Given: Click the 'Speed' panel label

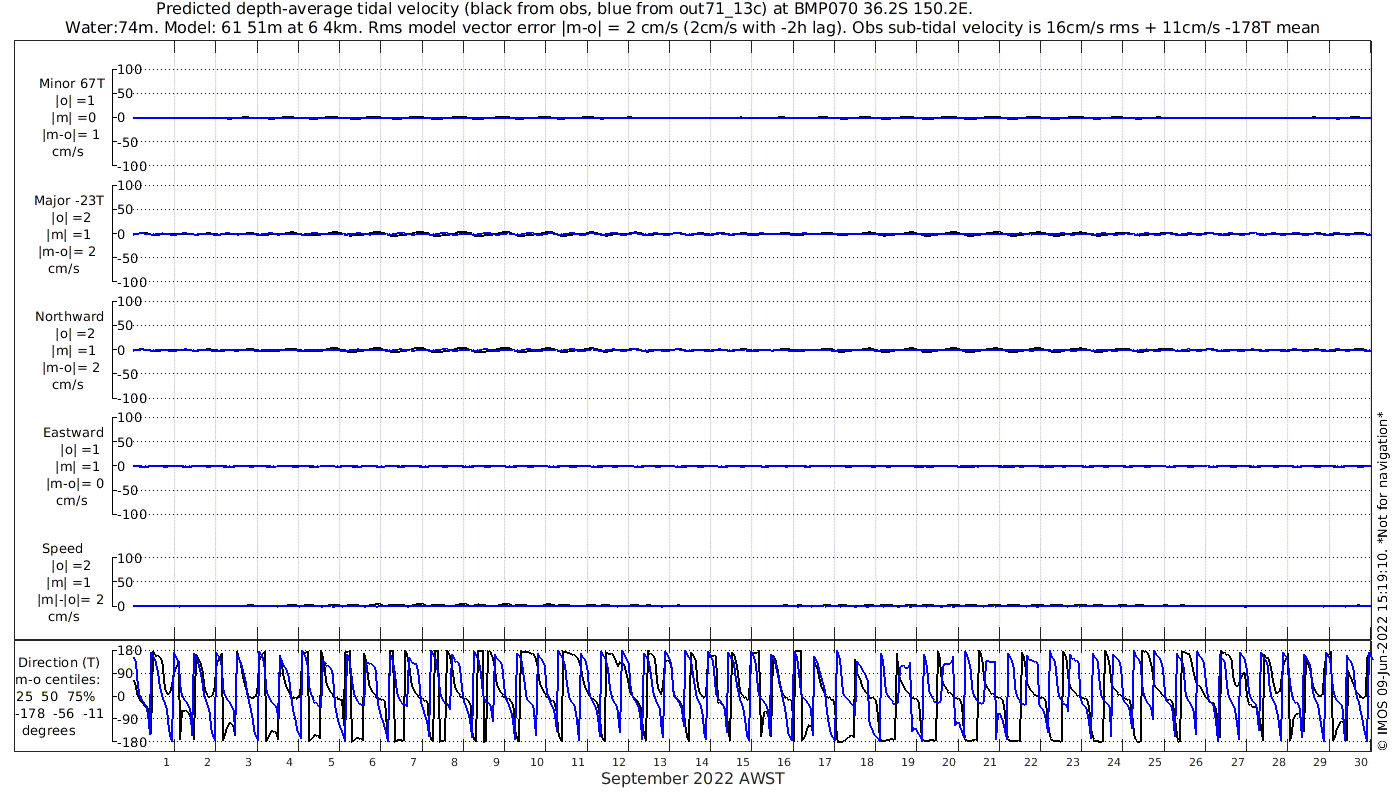Looking at the screenshot, I should tap(63, 548).
